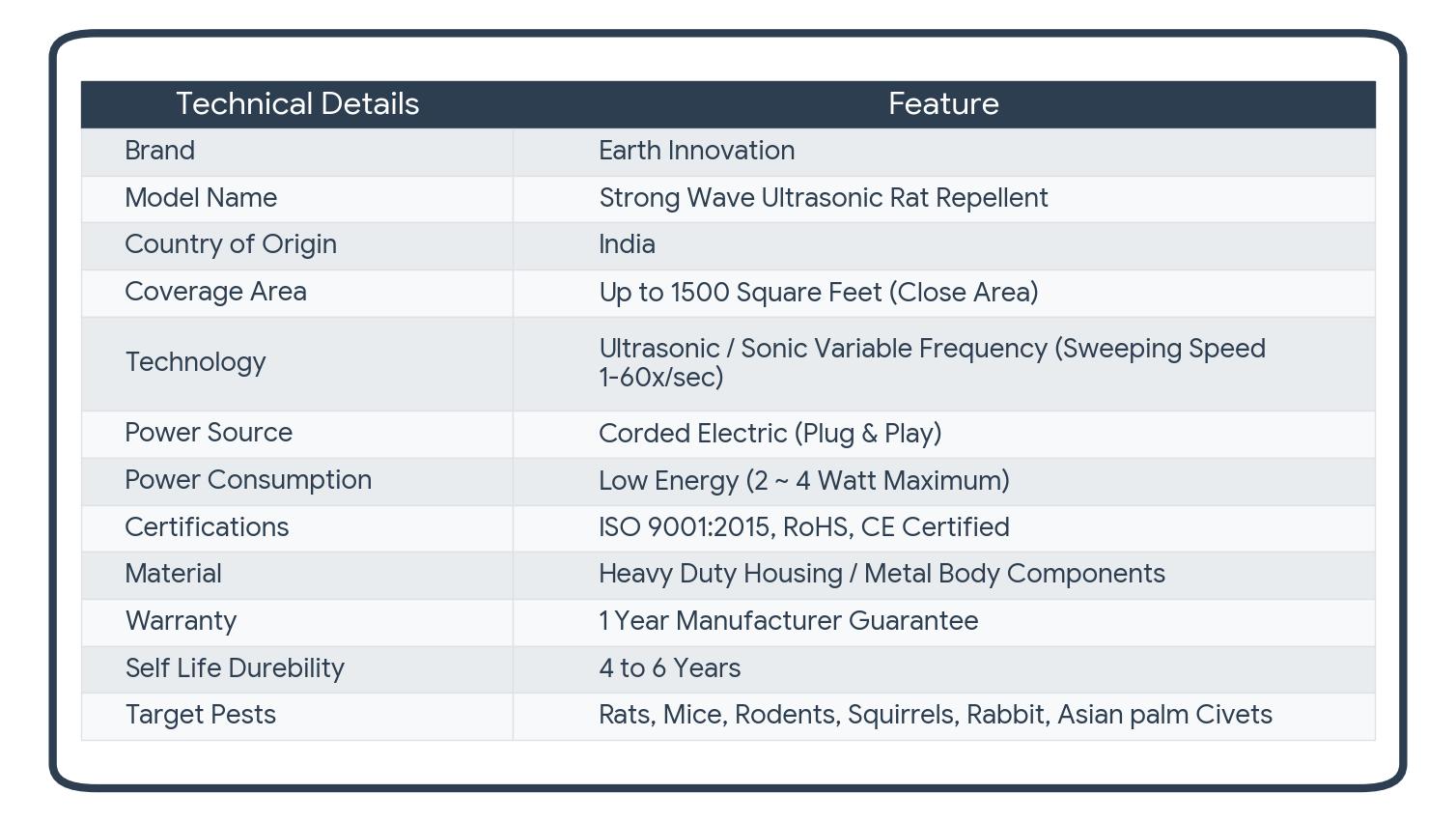The width and height of the screenshot is (1456, 822).
Task: Click "Corded Electric (Plug & Play)" value
Action: click(770, 434)
